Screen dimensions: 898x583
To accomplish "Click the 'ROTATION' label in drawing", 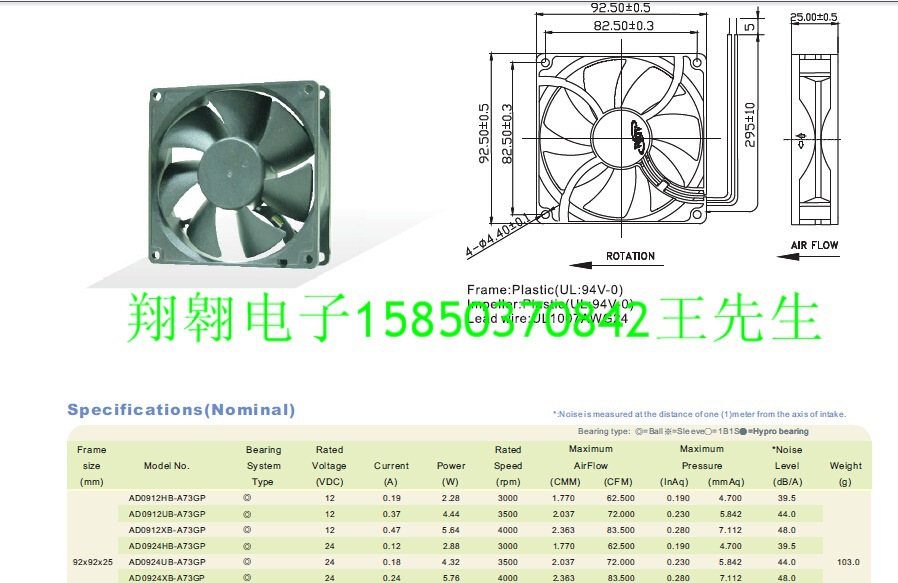I will (630, 256).
